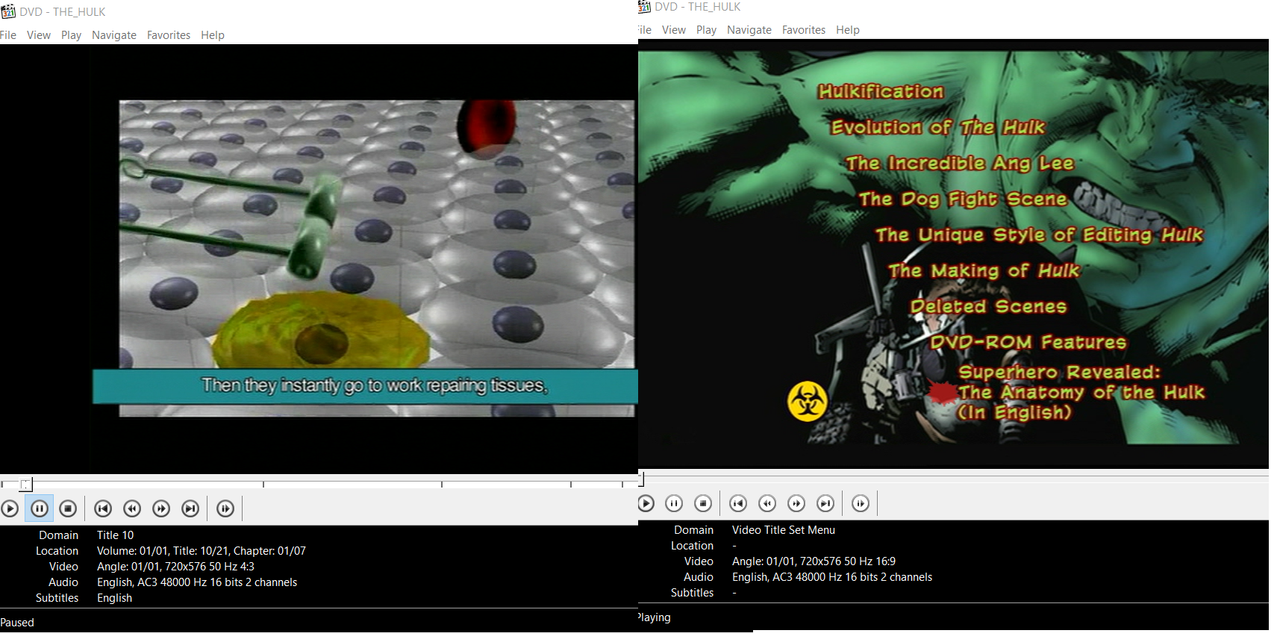Open View menu in right window
This screenshot has height=634, width=1280.
674,30
